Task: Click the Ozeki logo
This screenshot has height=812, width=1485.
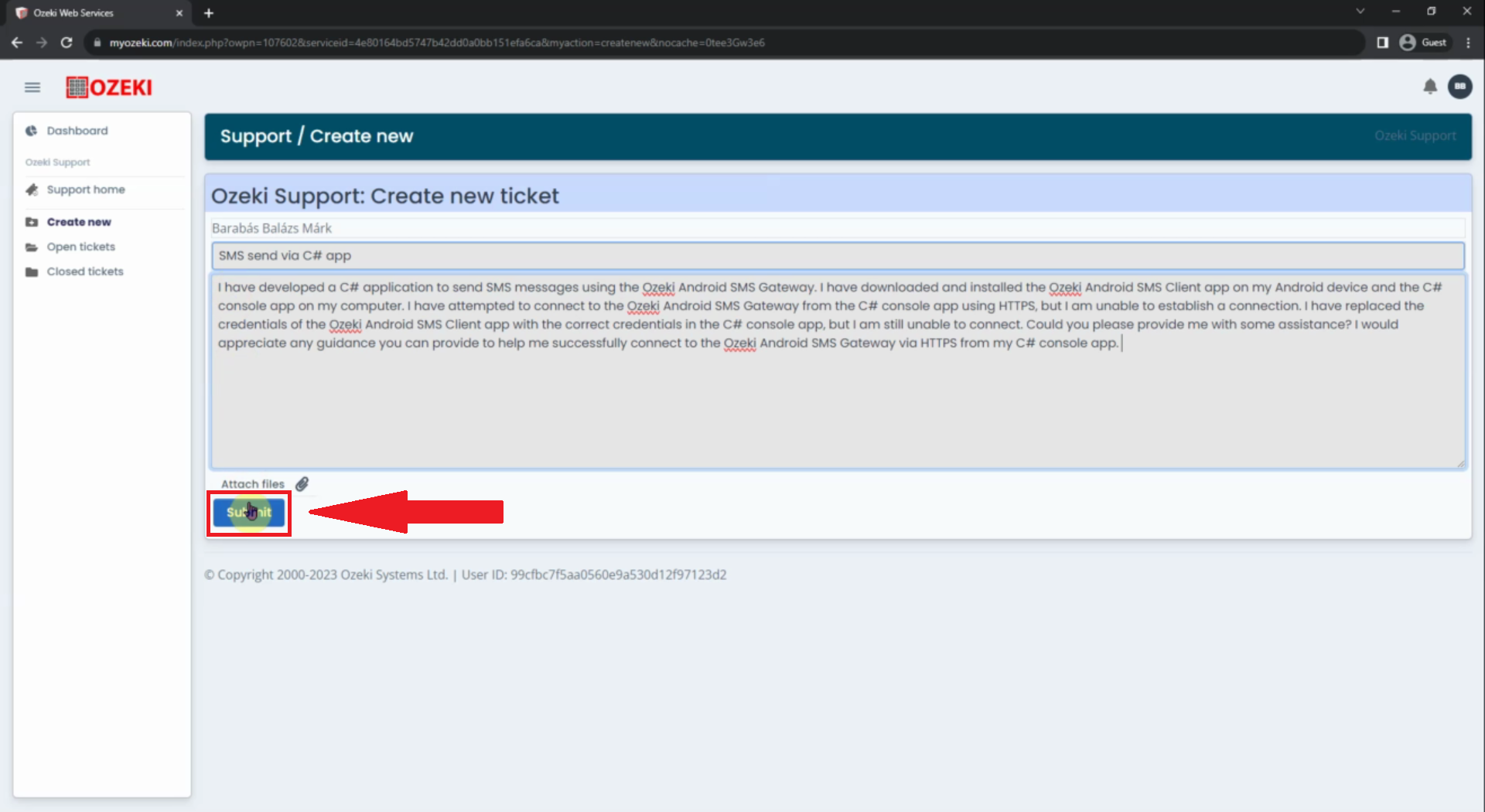Action: coord(109,87)
